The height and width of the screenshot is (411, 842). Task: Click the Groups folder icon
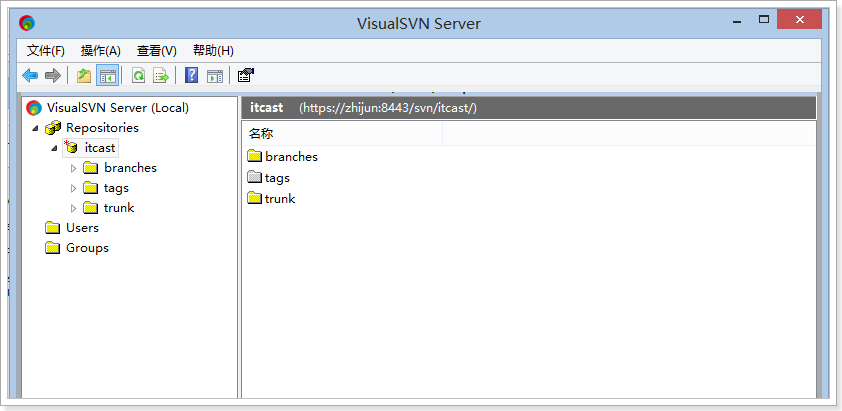pos(52,248)
